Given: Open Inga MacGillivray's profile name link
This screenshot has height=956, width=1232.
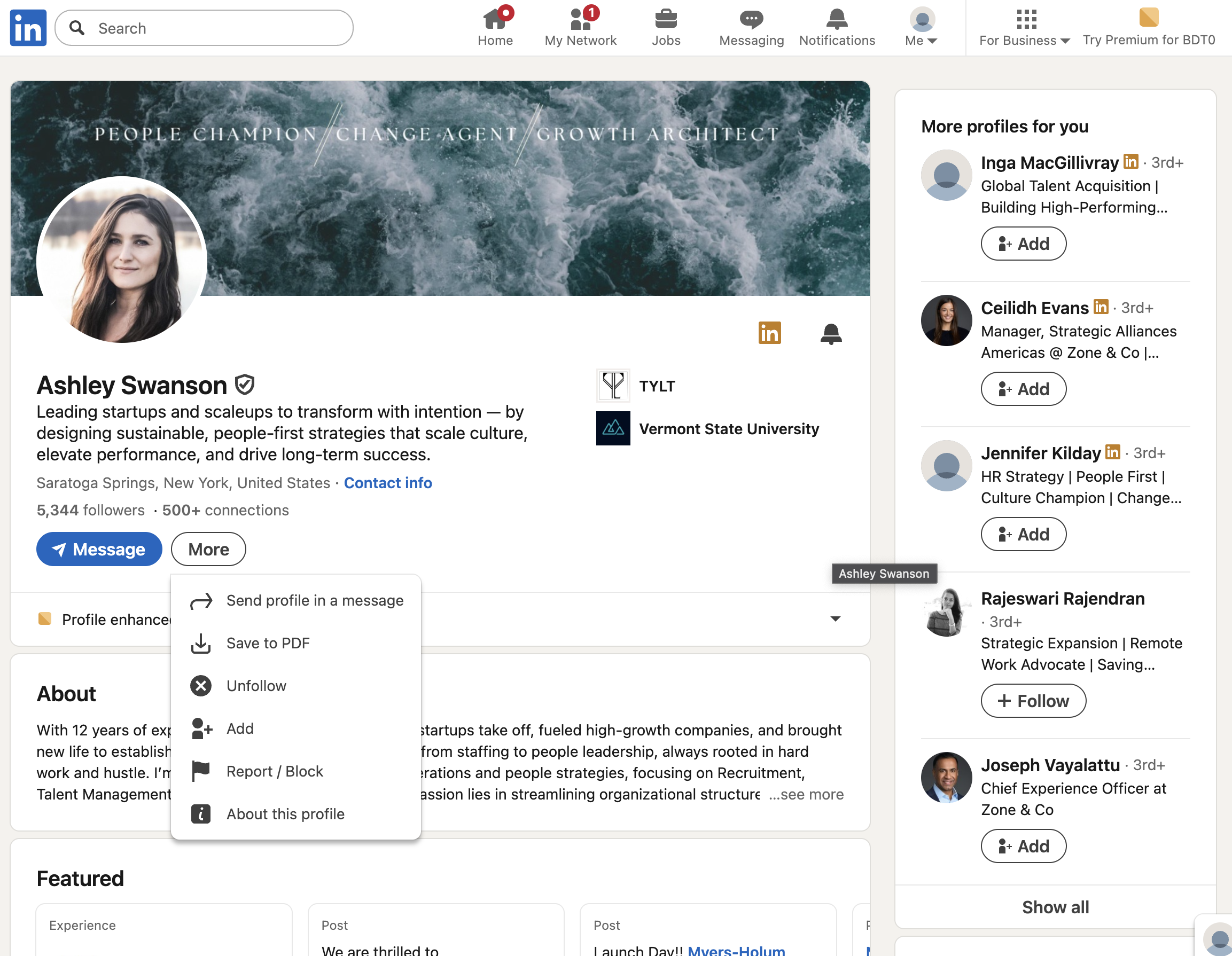Looking at the screenshot, I should (x=1049, y=162).
